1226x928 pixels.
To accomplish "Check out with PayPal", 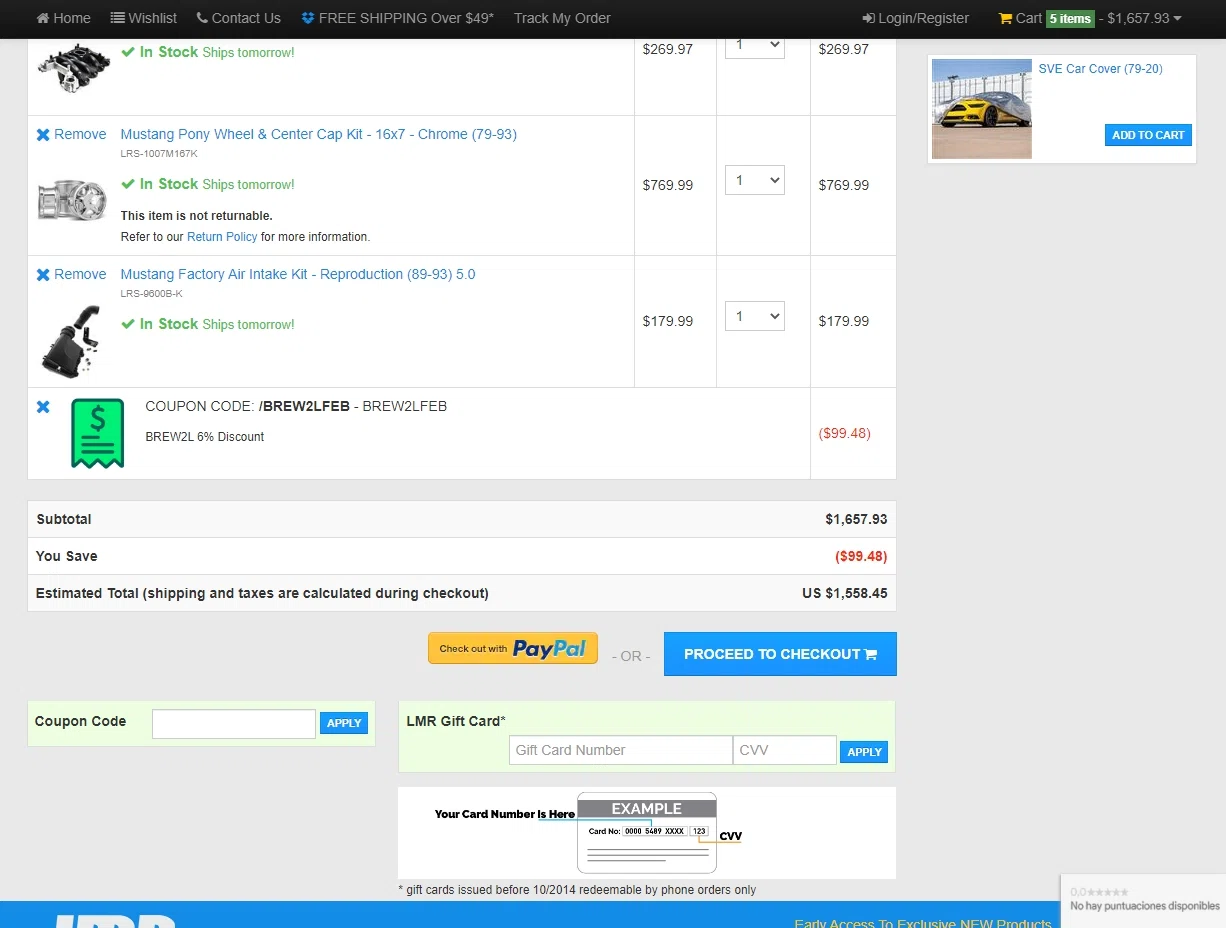I will point(513,648).
